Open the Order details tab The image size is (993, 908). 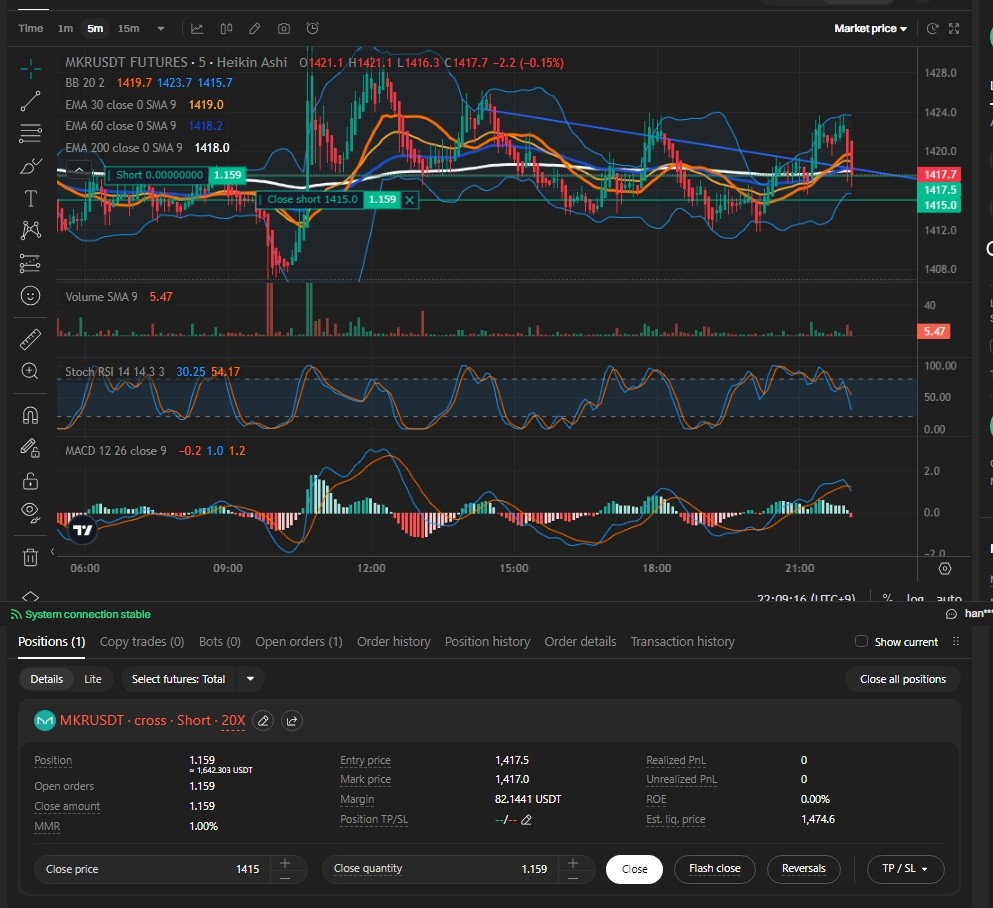(x=580, y=641)
